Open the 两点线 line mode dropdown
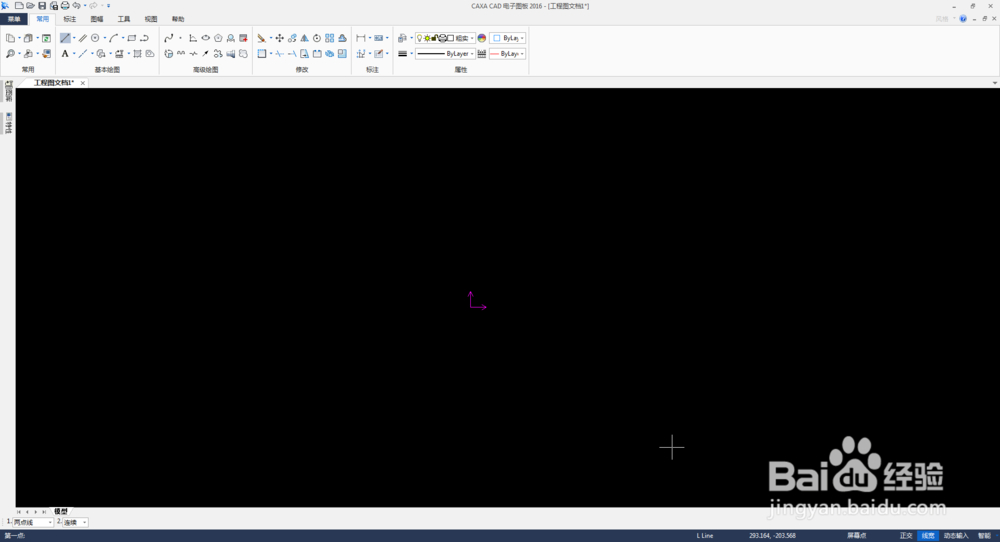1000x542 pixels. [33, 522]
